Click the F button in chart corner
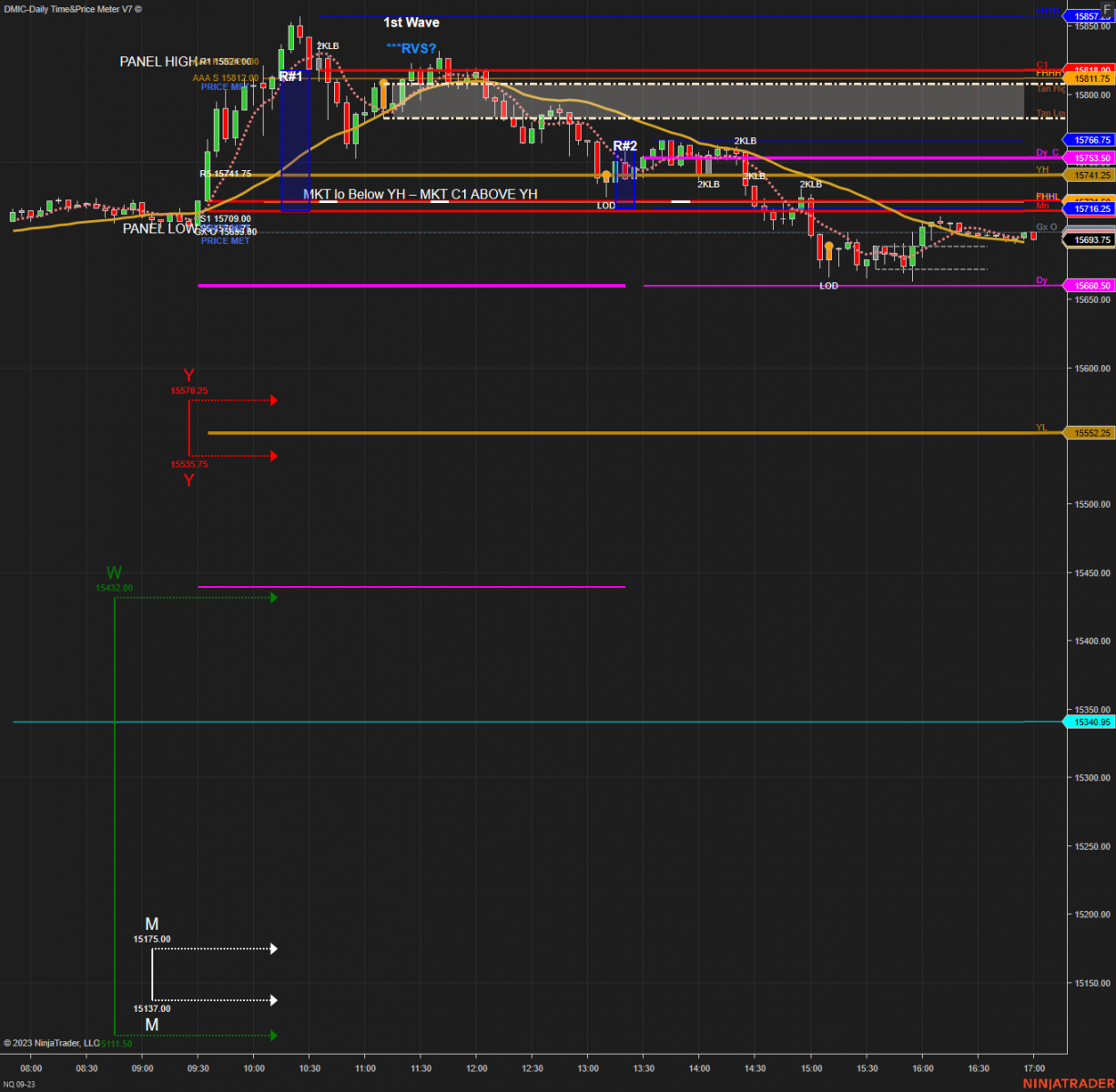The height and width of the screenshot is (1092, 1116). tap(1107, 8)
